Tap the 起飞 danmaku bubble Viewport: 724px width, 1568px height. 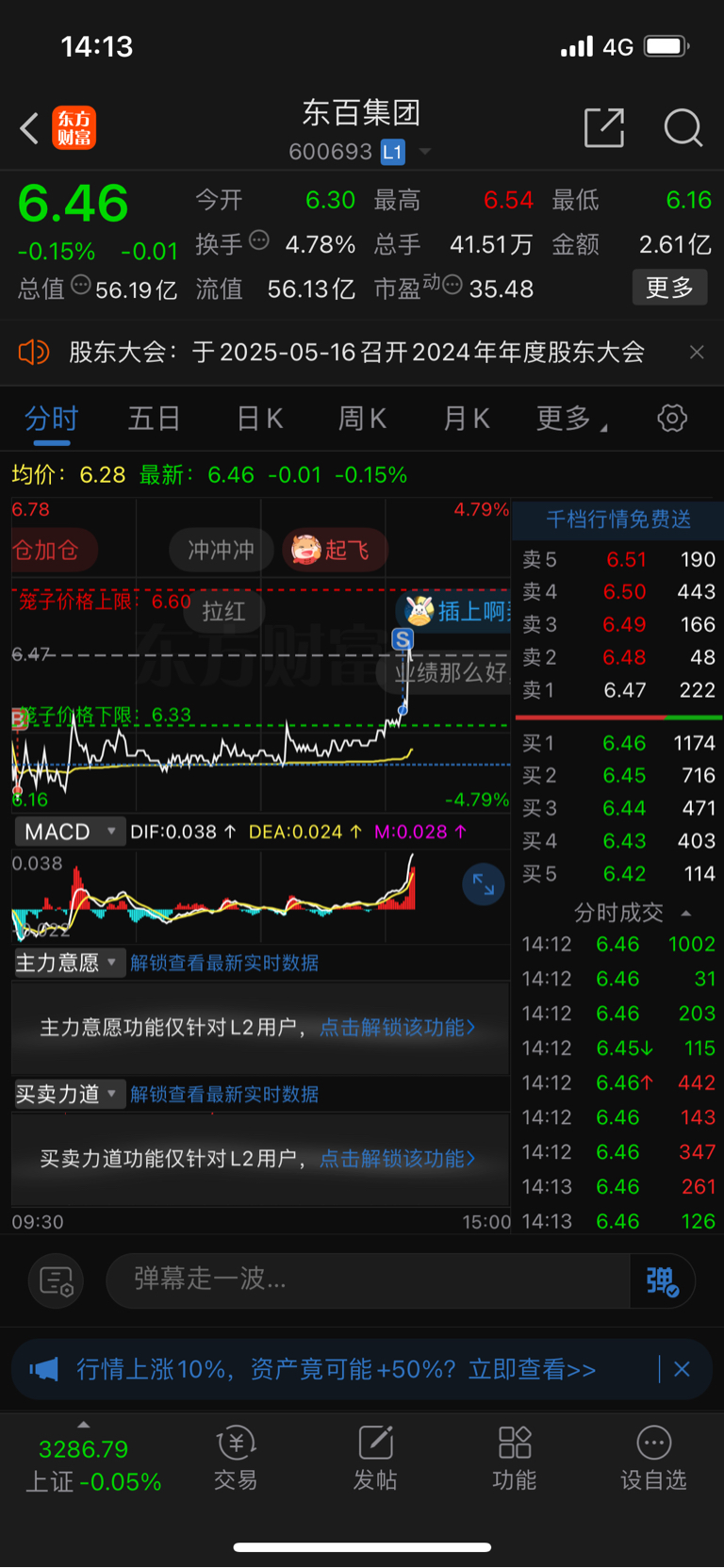point(335,550)
